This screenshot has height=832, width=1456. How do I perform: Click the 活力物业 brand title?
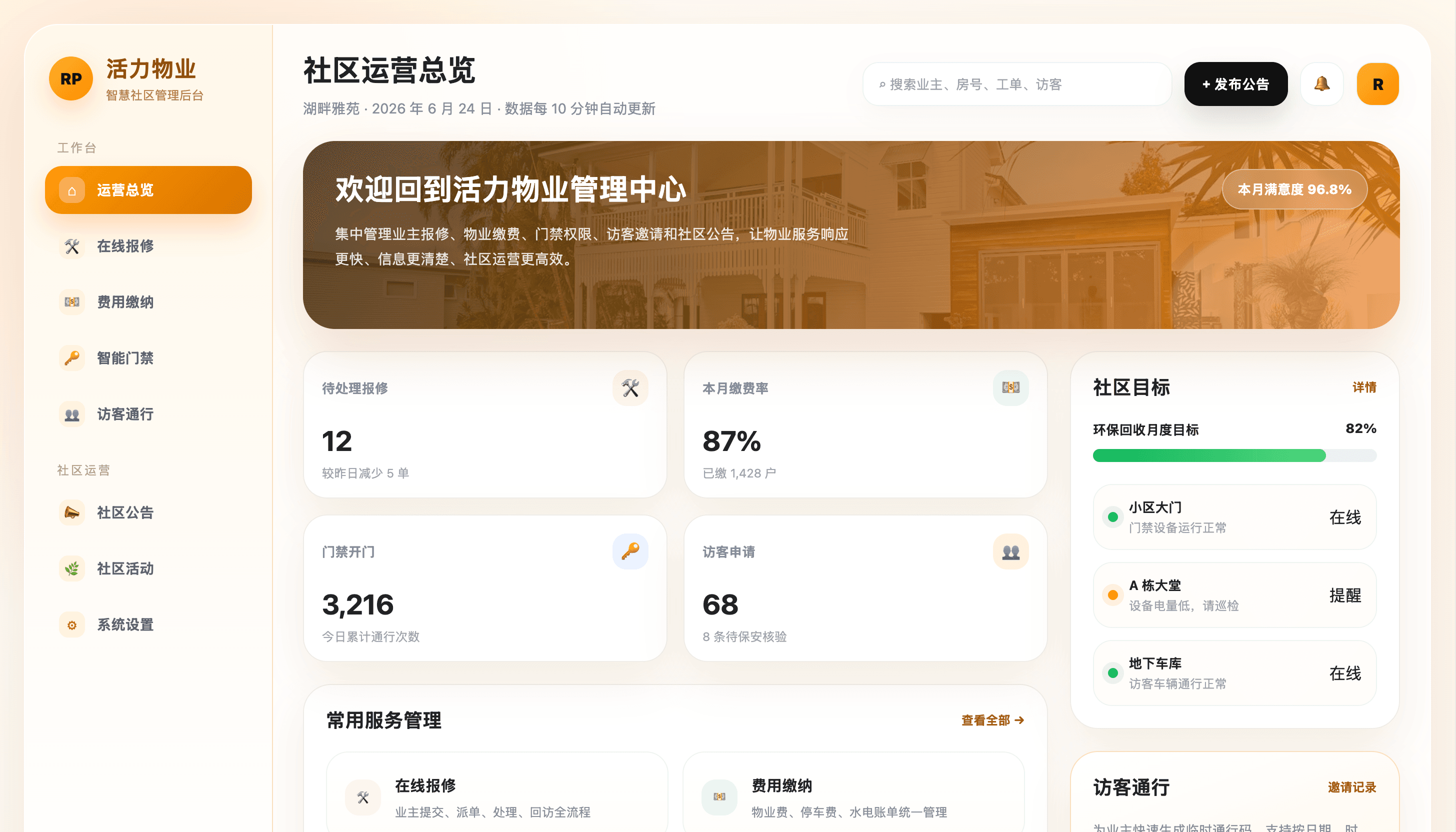click(x=151, y=69)
